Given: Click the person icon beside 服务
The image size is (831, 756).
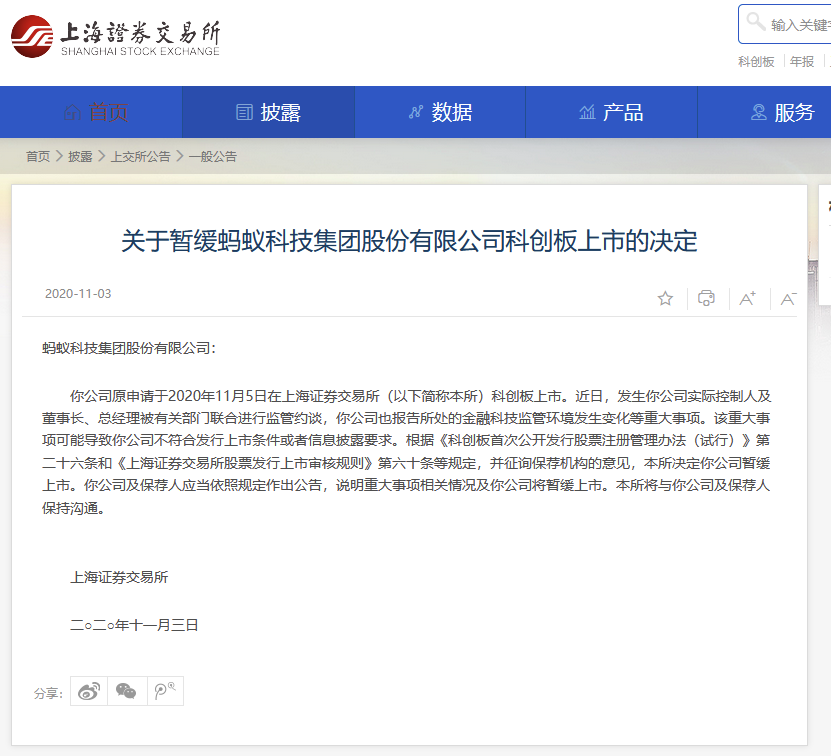Looking at the screenshot, I should pyautogui.click(x=759, y=112).
